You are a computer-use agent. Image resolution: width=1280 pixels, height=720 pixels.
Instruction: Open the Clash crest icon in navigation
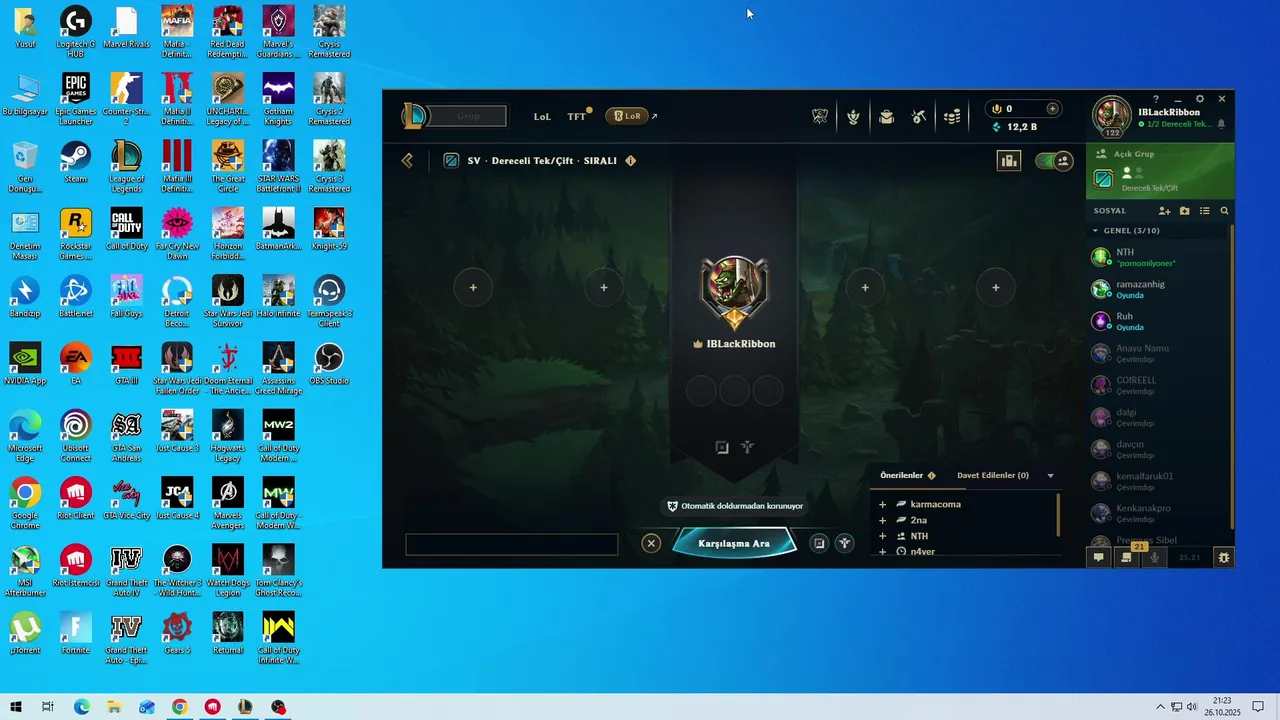click(820, 116)
